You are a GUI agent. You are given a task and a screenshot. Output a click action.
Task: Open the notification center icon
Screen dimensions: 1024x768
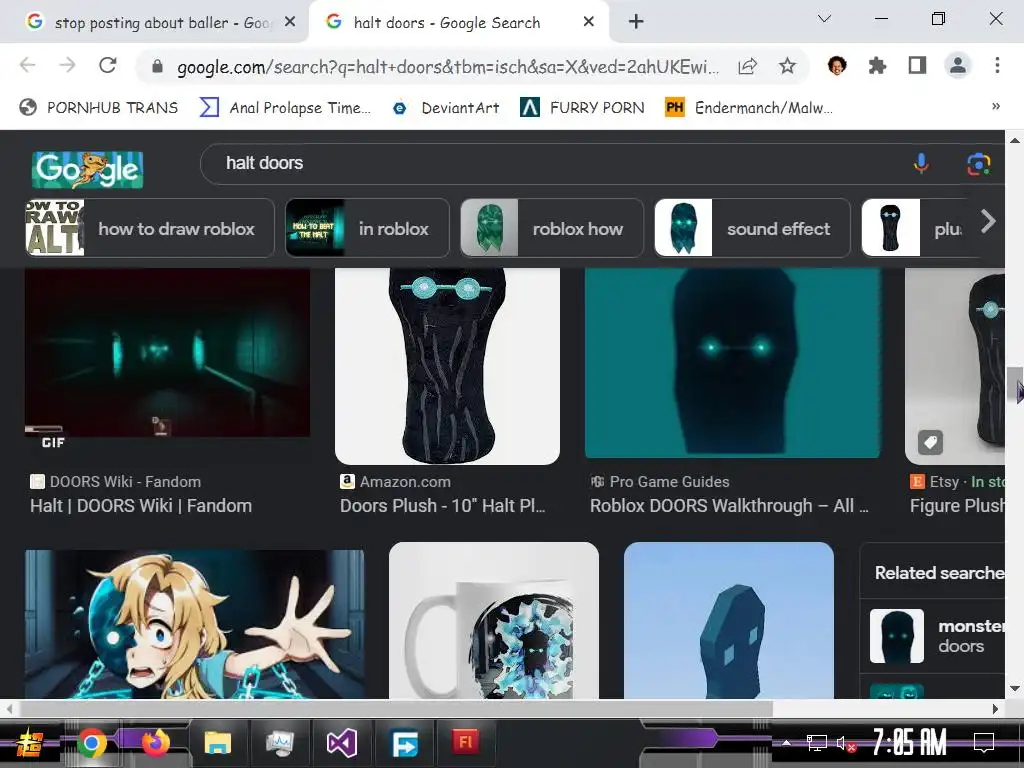click(984, 743)
